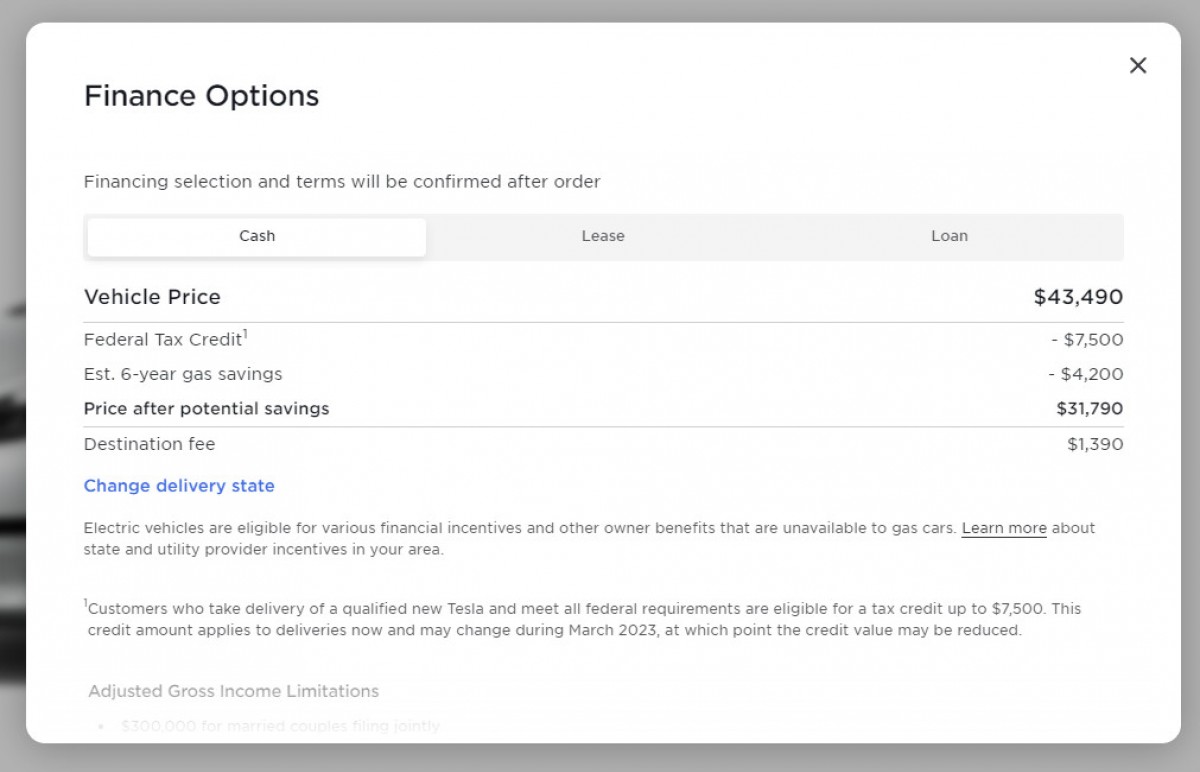This screenshot has height=772, width=1200.
Task: Click the -$7,500 tax credit amount
Action: coord(1087,340)
